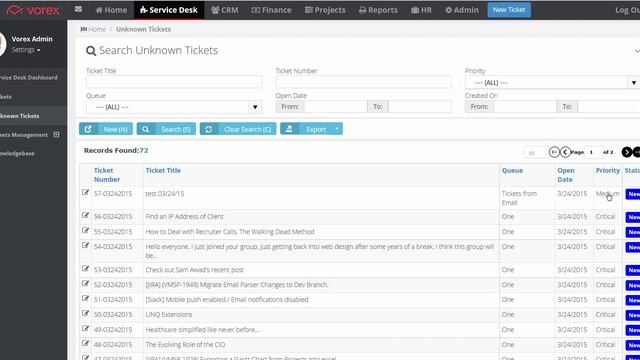Screen dimensions: 640x360
Task: Click the New (N) button
Action: [x=106, y=129]
